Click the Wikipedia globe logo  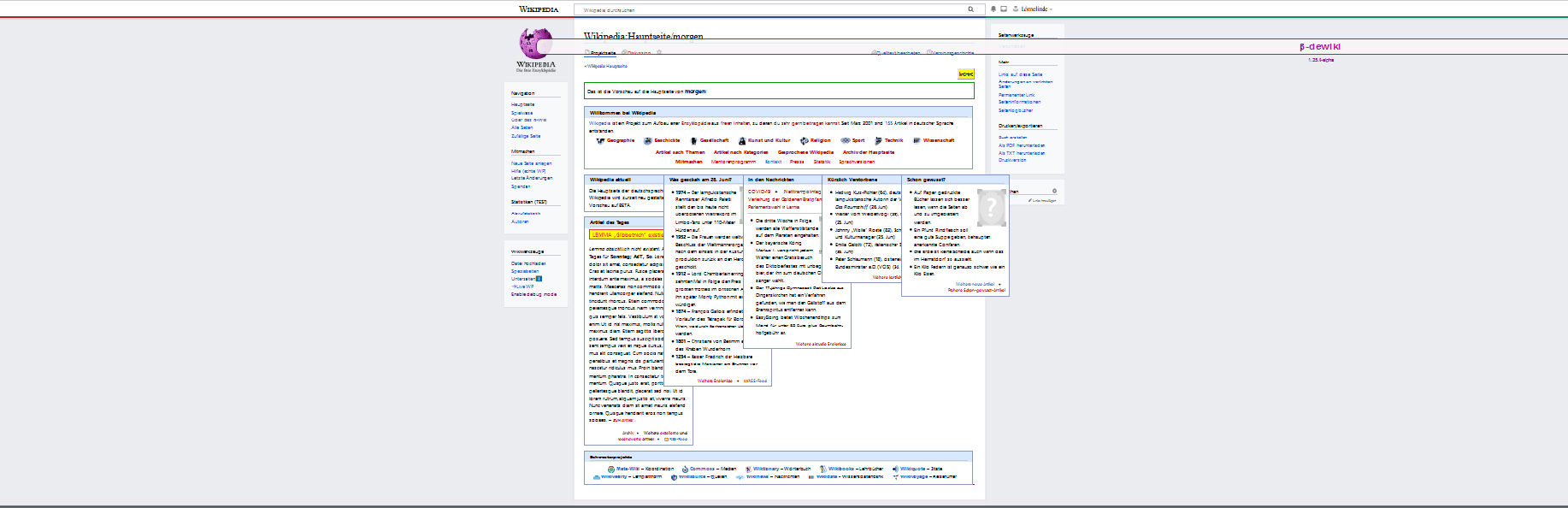pyautogui.click(x=536, y=44)
